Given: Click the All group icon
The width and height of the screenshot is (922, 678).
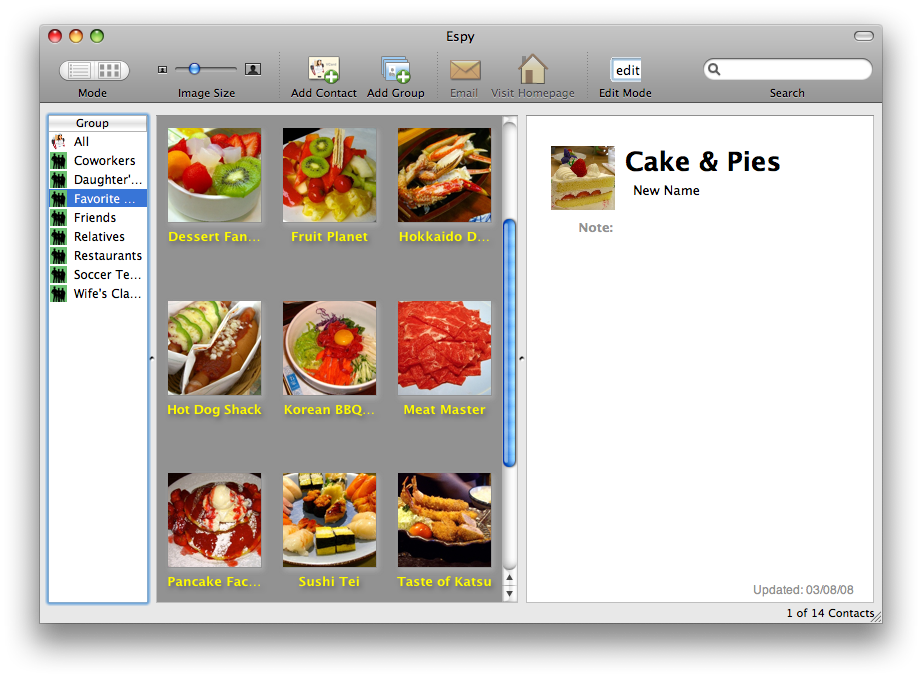Looking at the screenshot, I should pos(59,142).
